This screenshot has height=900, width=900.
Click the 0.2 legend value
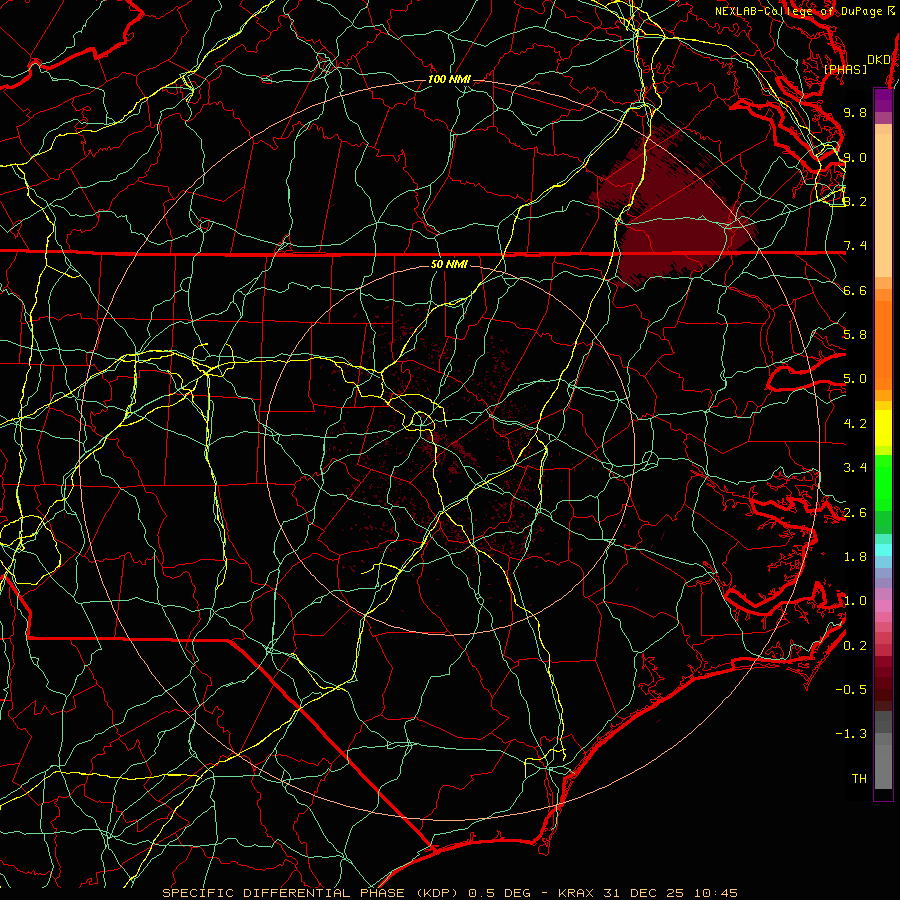855,646
